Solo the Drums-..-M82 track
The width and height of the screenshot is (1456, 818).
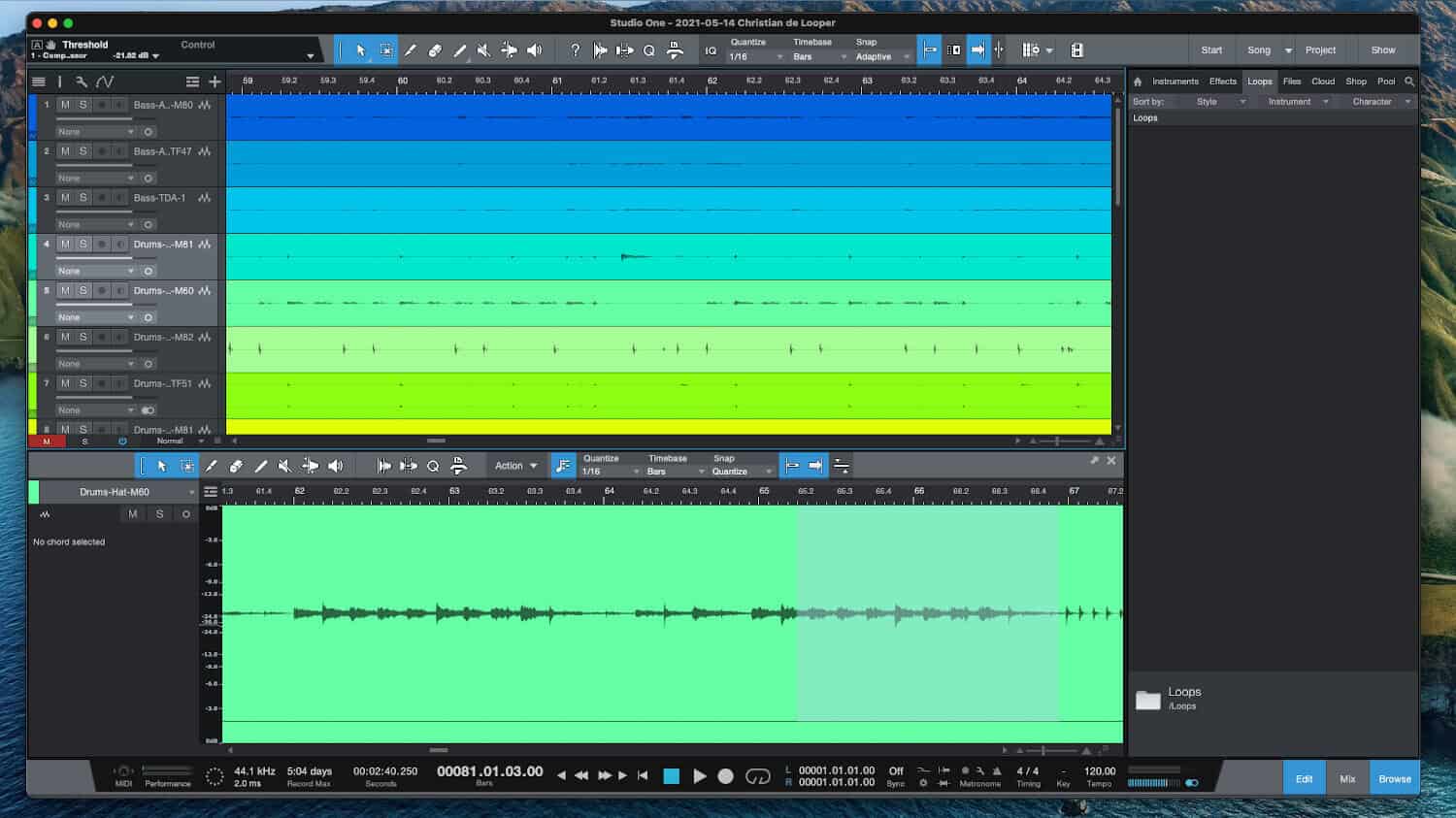tap(83, 338)
